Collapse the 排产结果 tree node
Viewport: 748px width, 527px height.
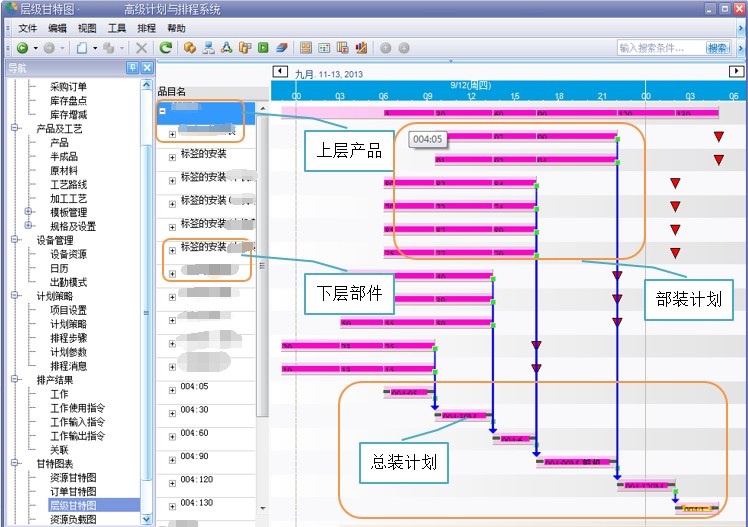pyautogui.click(x=15, y=379)
